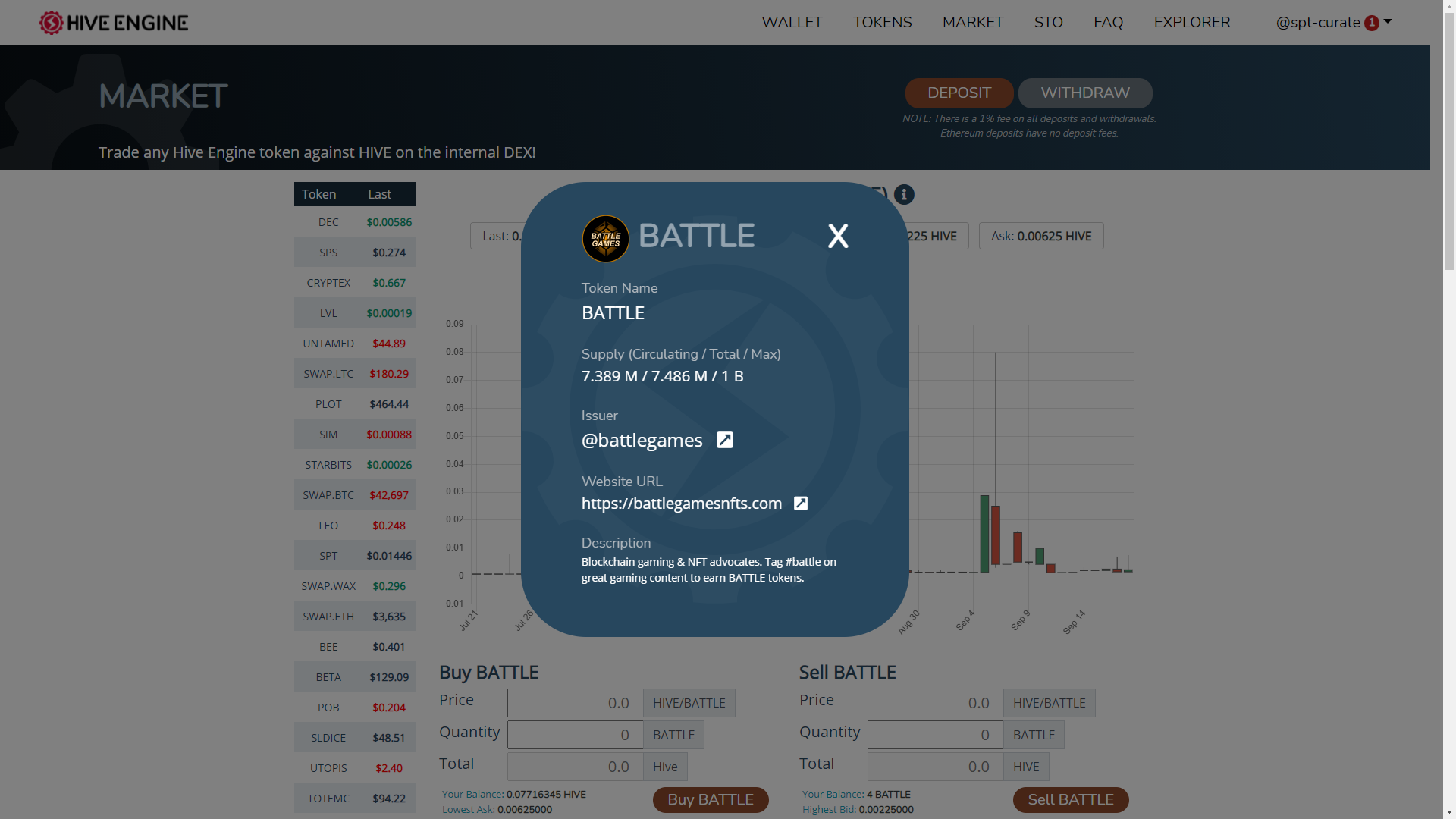Screen dimensions: 1456x819
Task: Close the BATTLE token info popup
Action: (x=838, y=237)
